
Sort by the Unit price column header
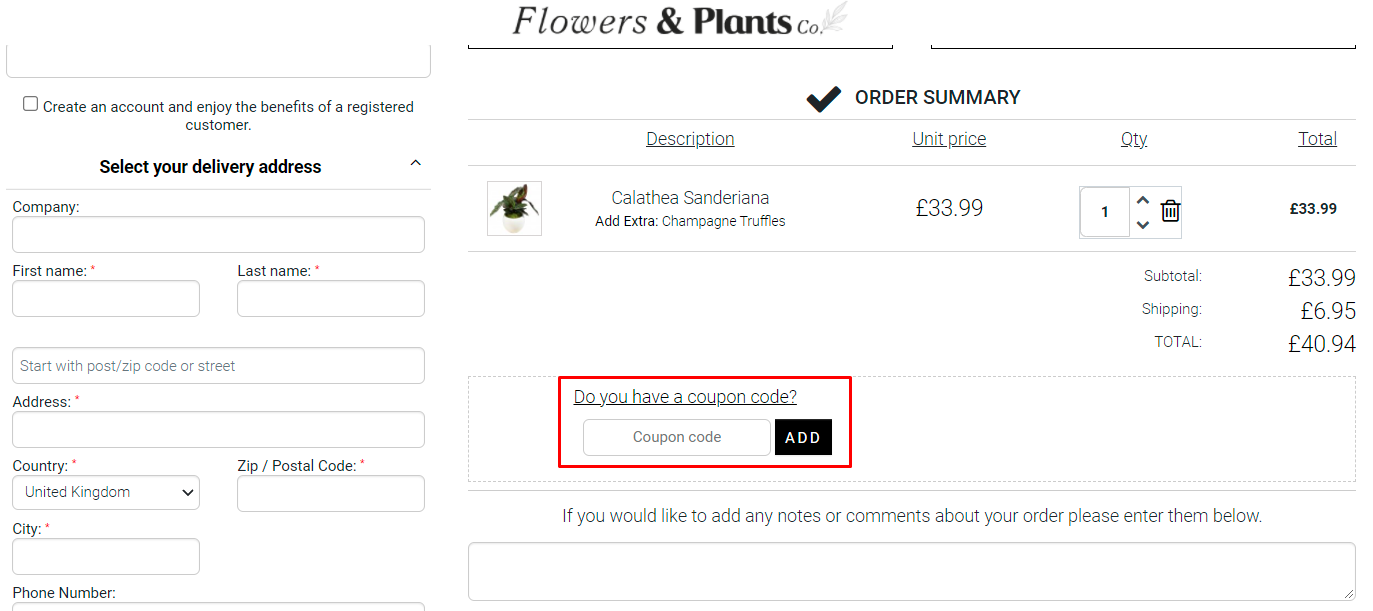(948, 138)
